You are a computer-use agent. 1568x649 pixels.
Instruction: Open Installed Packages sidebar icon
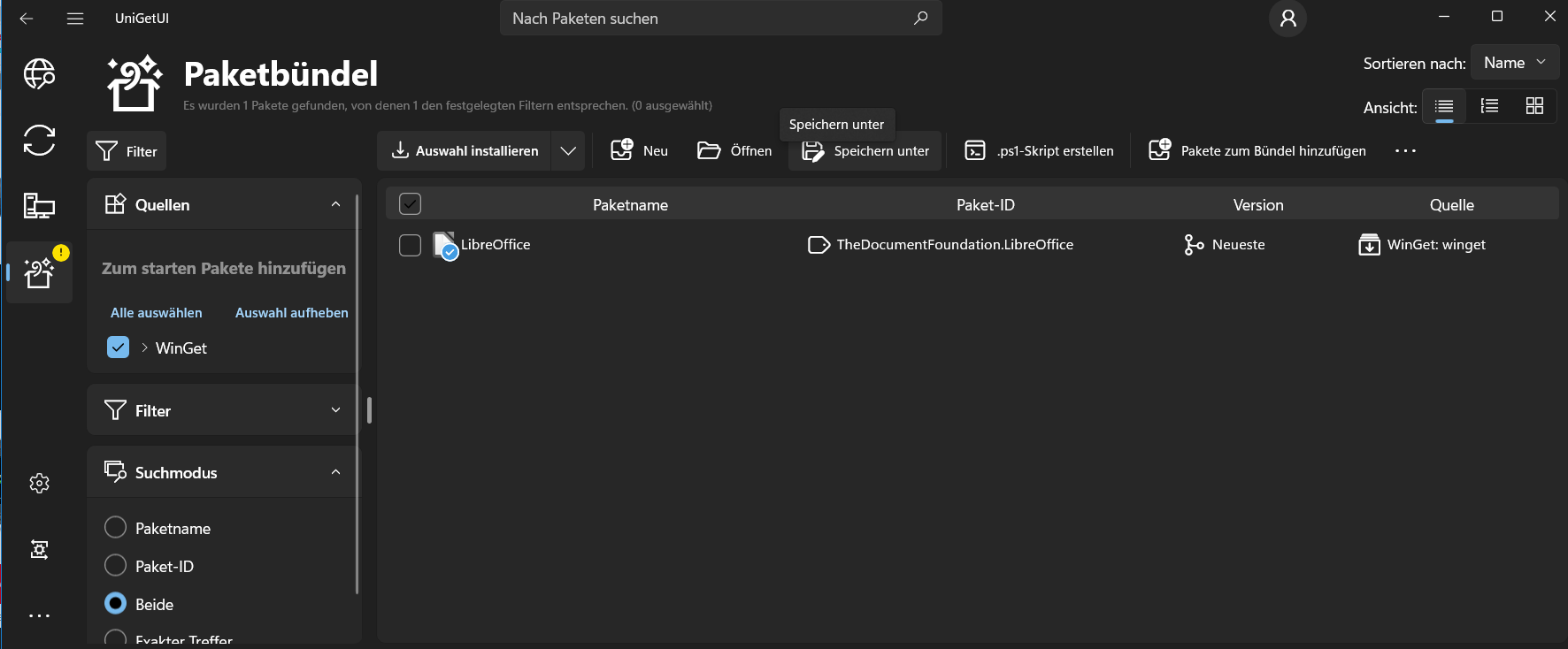pos(39,206)
